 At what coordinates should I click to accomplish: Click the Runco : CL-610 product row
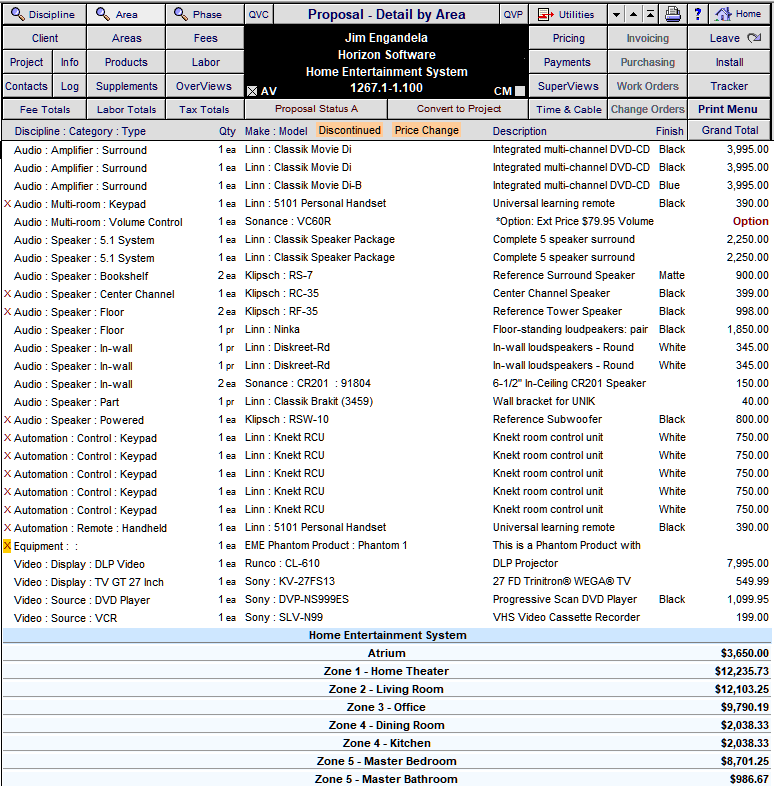[386, 563]
